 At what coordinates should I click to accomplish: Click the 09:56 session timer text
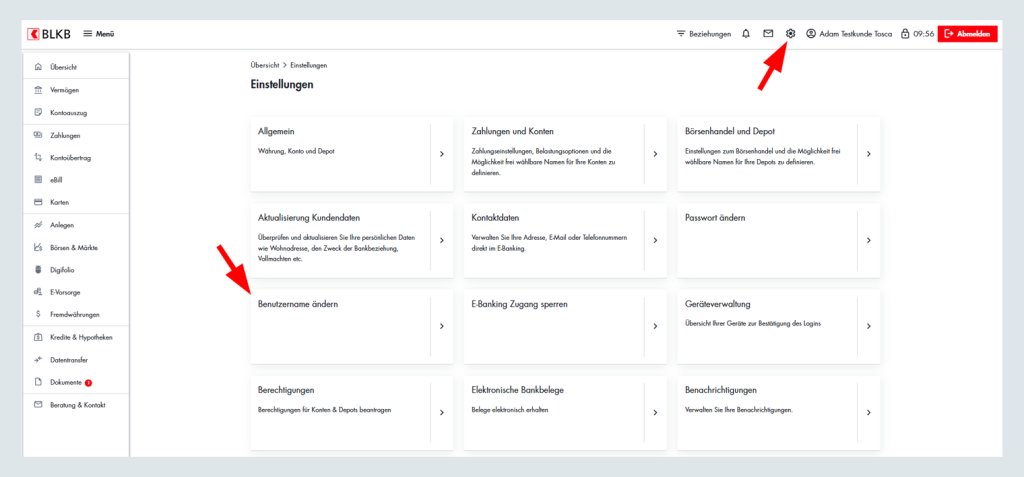(x=923, y=34)
